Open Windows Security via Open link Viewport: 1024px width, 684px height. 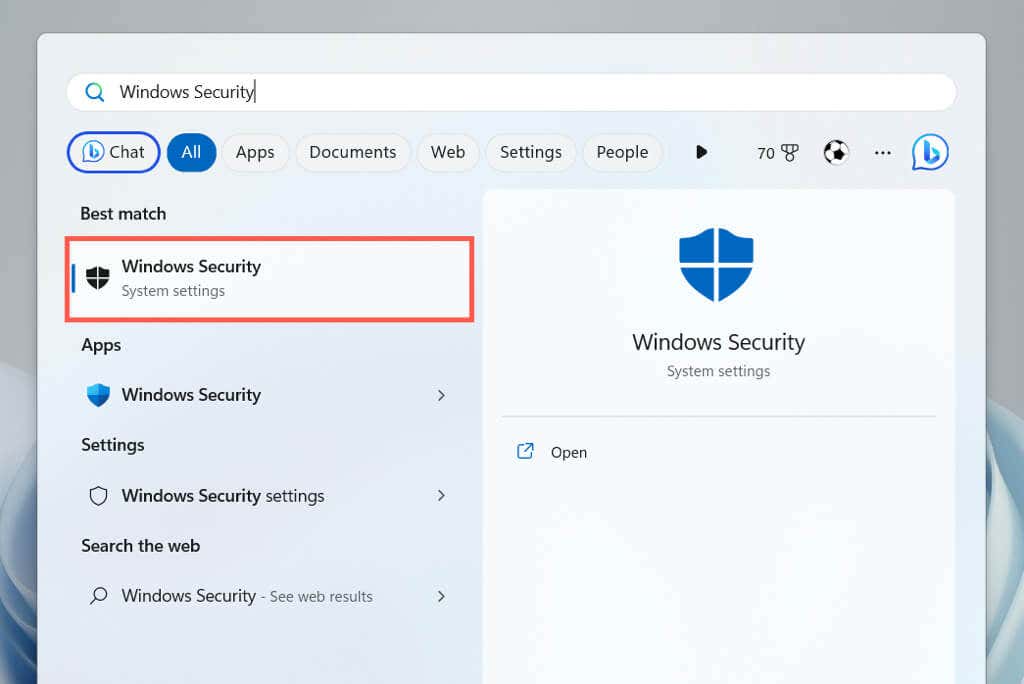click(x=568, y=452)
